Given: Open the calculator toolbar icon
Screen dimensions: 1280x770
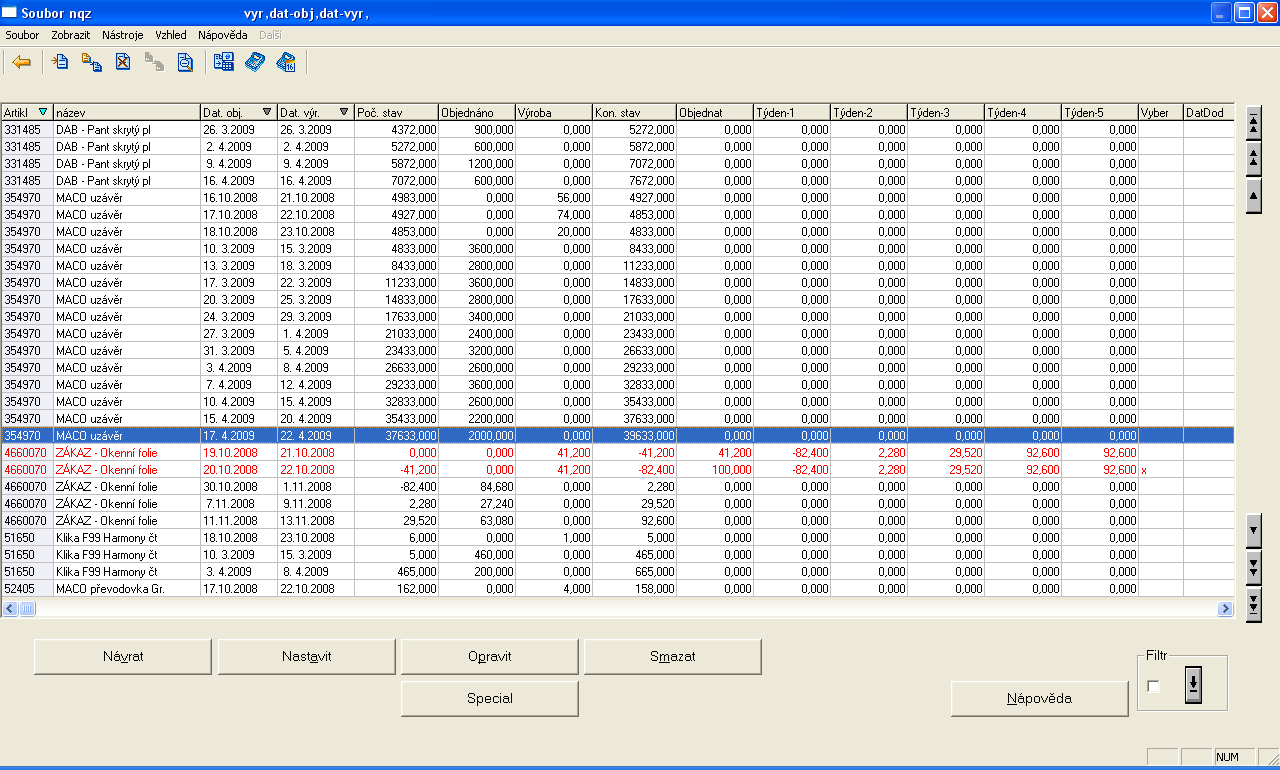Looking at the screenshot, I should (x=254, y=62).
